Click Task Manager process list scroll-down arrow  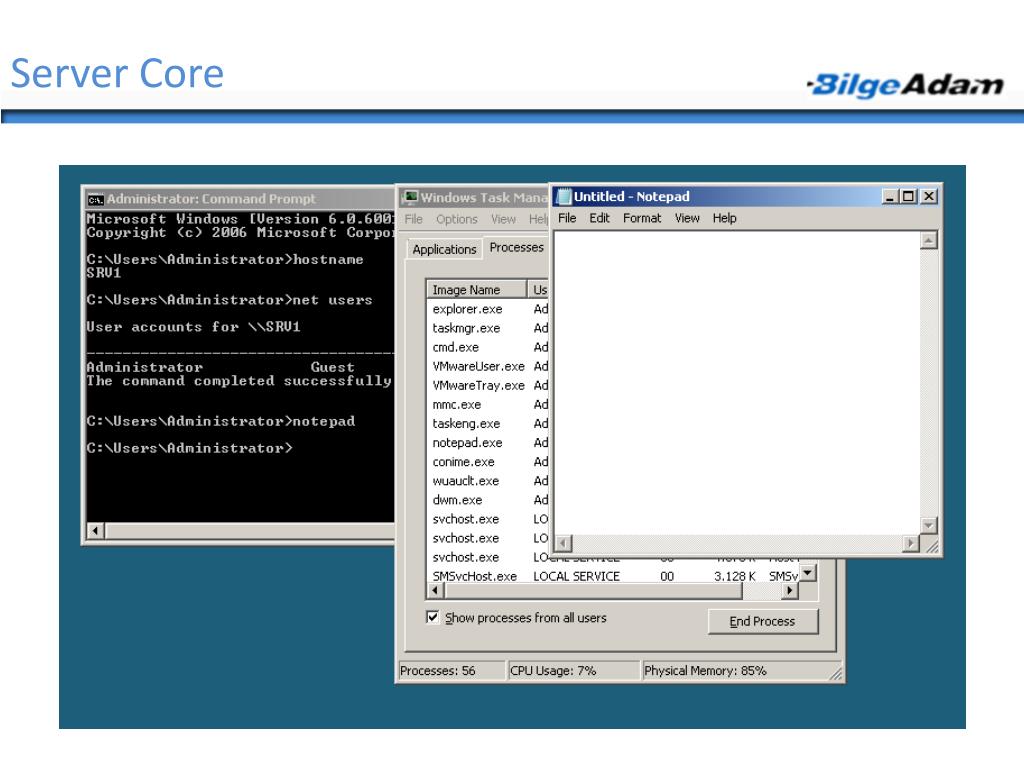808,573
